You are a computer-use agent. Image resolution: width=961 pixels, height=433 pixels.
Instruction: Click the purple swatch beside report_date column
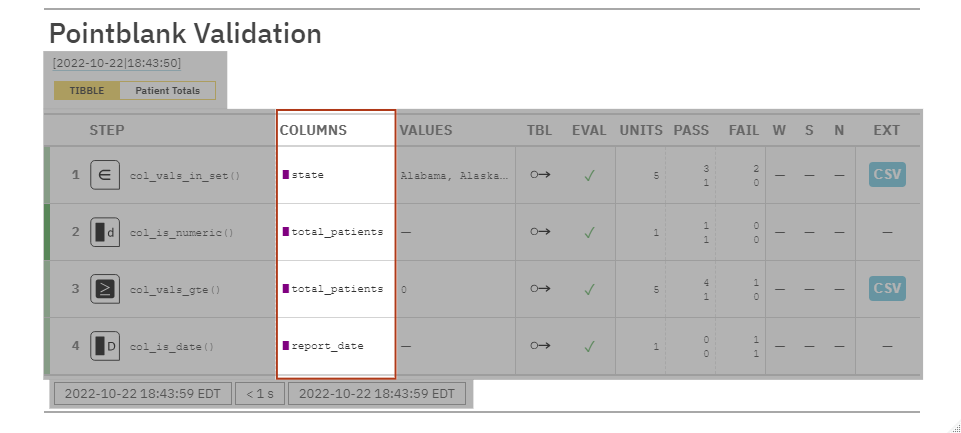click(x=286, y=346)
